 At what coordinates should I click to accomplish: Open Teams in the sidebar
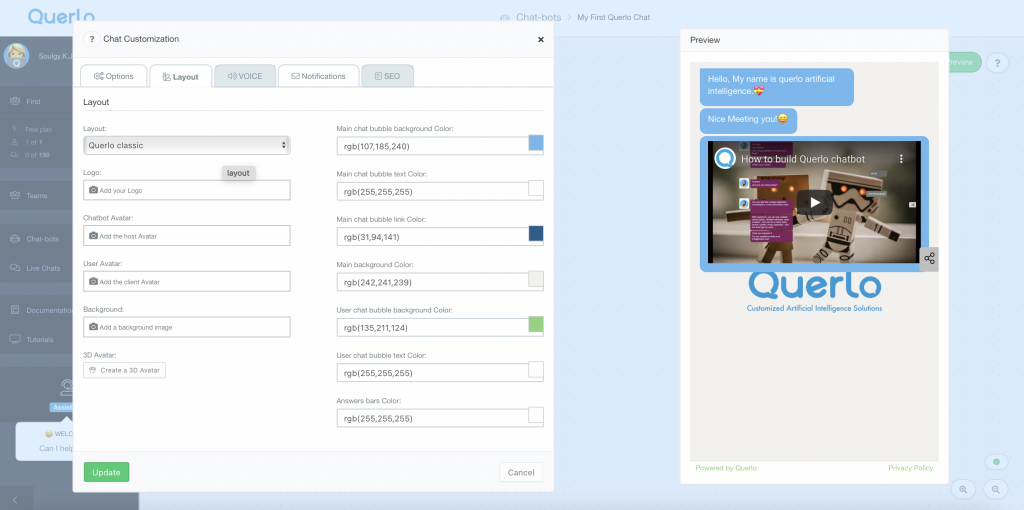point(37,196)
